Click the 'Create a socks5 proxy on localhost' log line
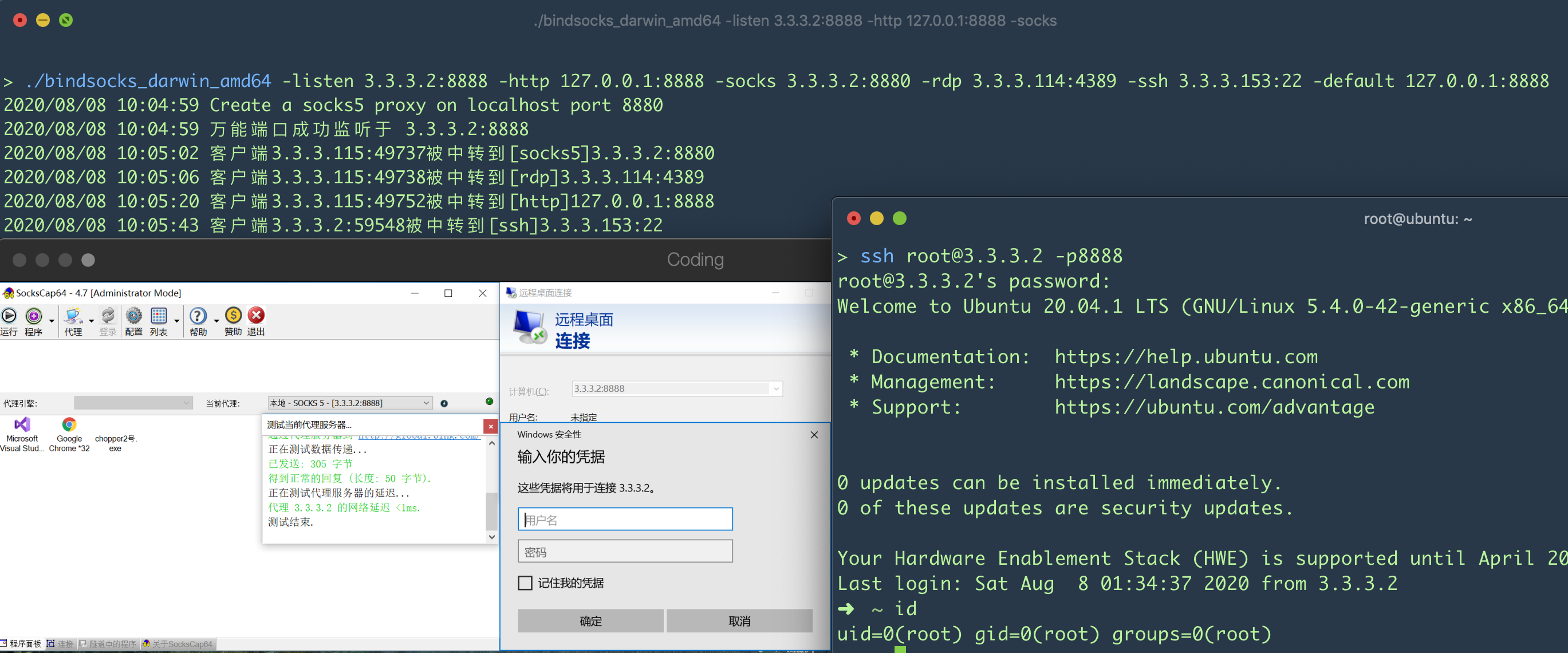 (x=333, y=105)
